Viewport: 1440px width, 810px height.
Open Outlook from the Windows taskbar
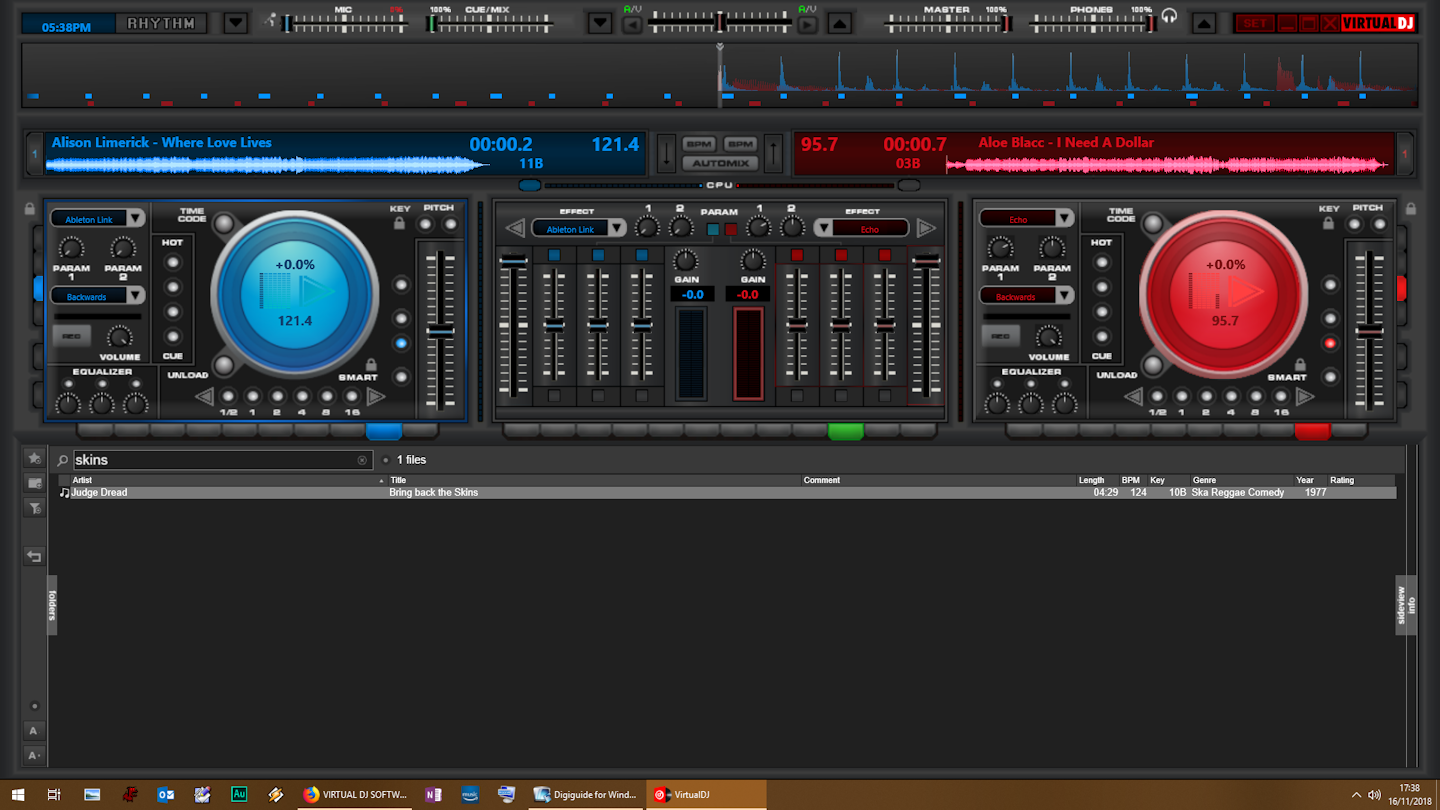[166, 794]
